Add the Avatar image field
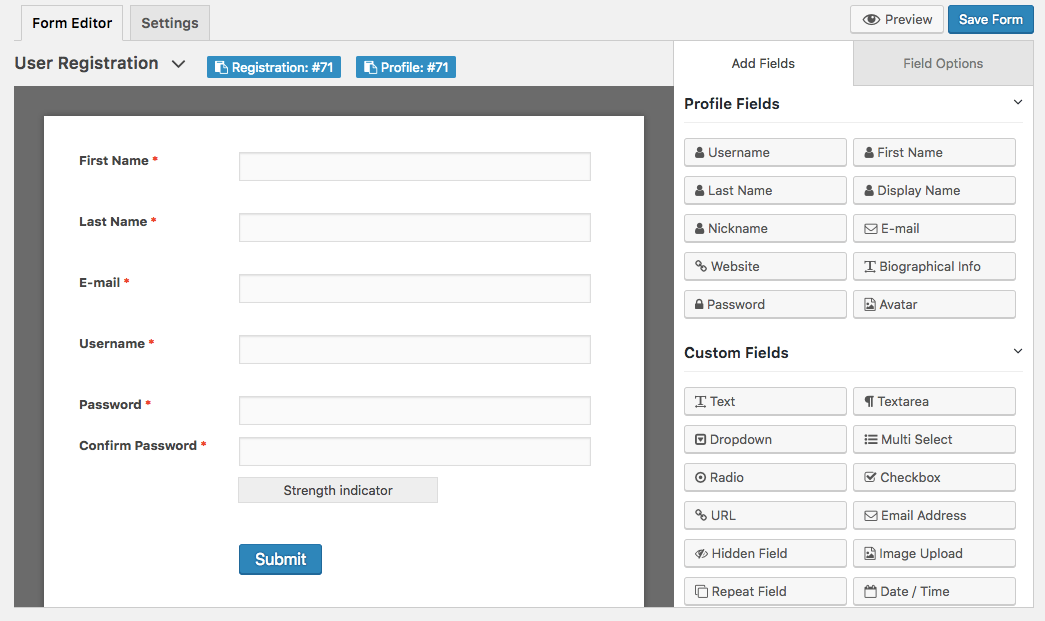The image size is (1045, 621). 933,304
